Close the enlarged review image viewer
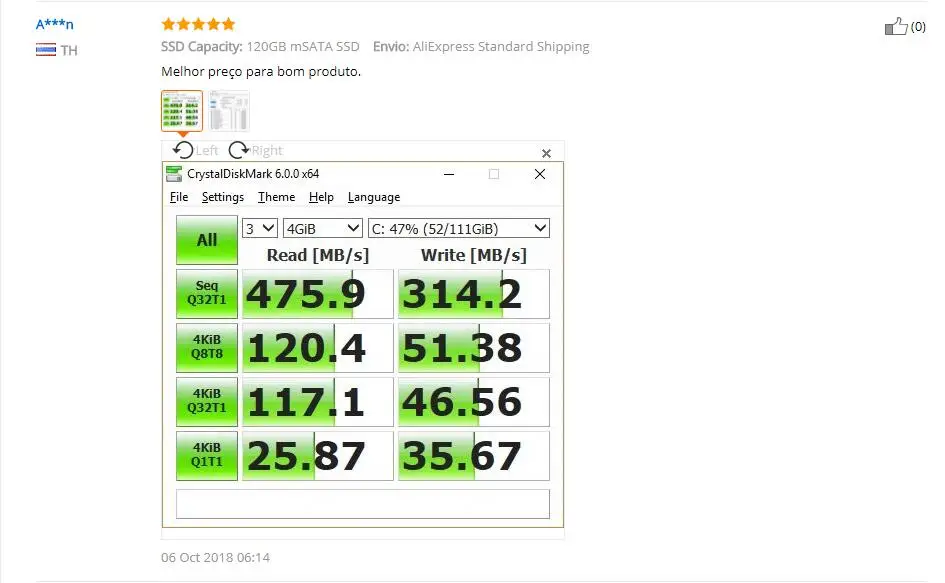This screenshot has width=945, height=583. pyautogui.click(x=546, y=153)
